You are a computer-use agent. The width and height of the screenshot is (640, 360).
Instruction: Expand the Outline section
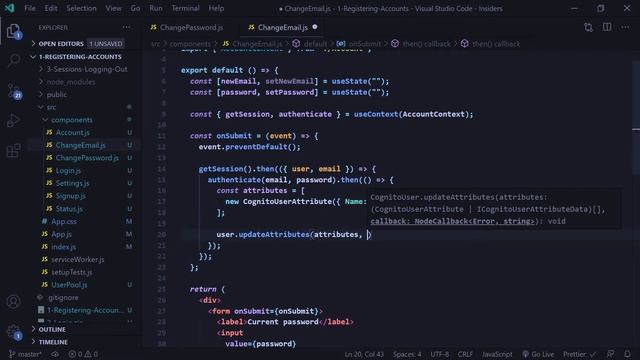pyautogui.click(x=52, y=329)
